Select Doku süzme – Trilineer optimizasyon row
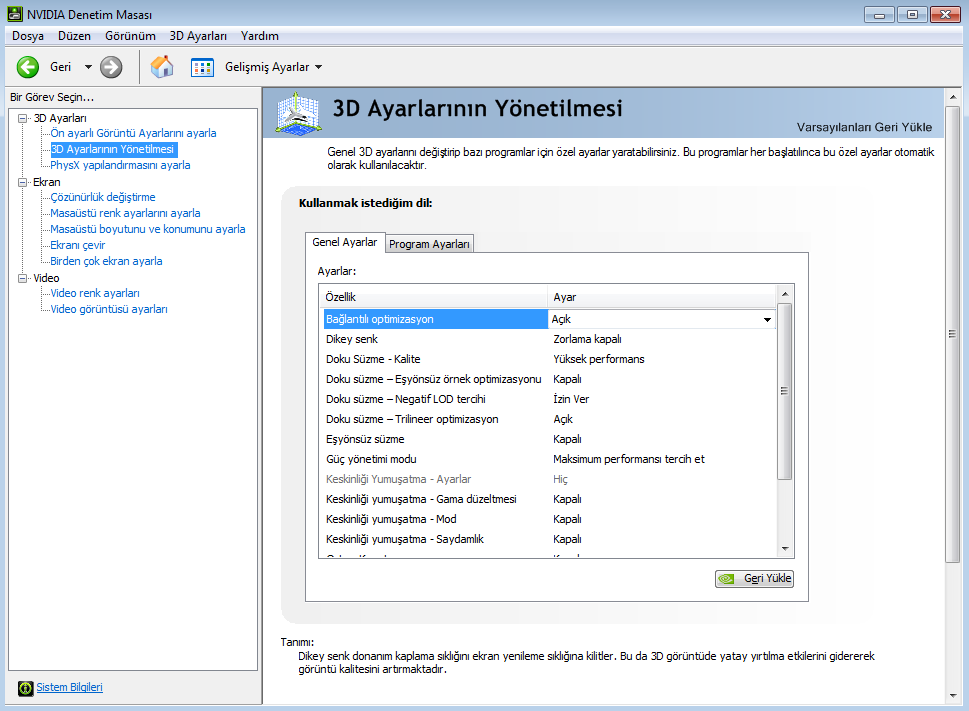The height and width of the screenshot is (711, 969). click(549, 419)
